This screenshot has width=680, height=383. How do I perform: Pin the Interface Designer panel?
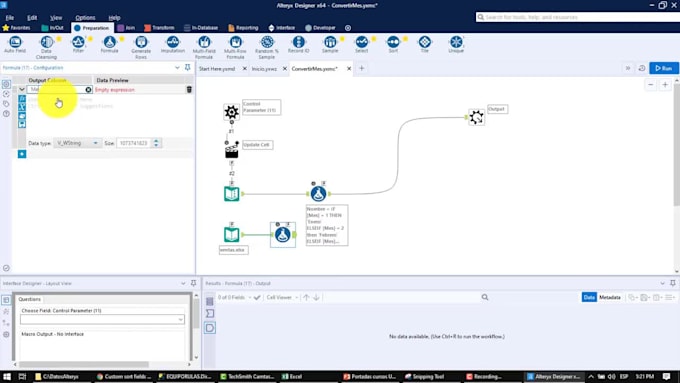(193, 283)
